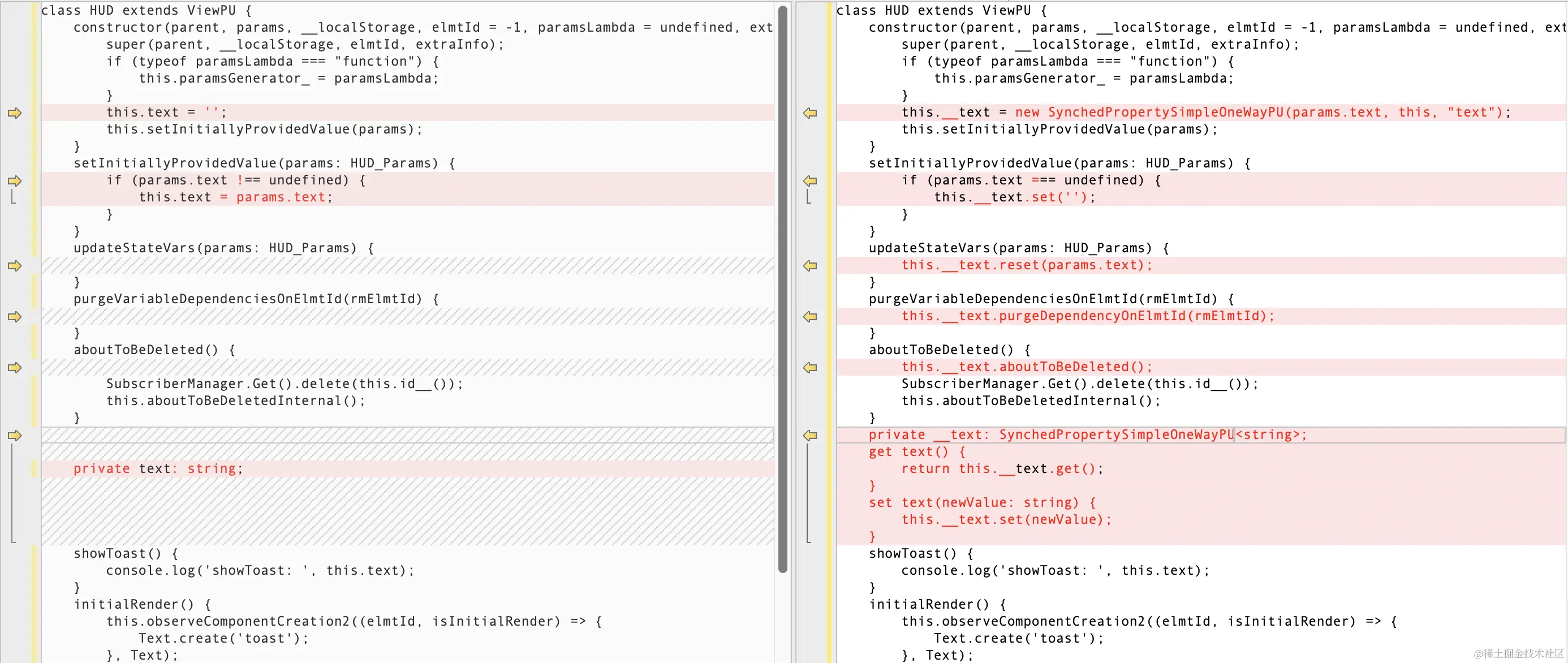
Task: Click right-pane copy arrow beside "params.text === undefined"
Action: click(810, 181)
